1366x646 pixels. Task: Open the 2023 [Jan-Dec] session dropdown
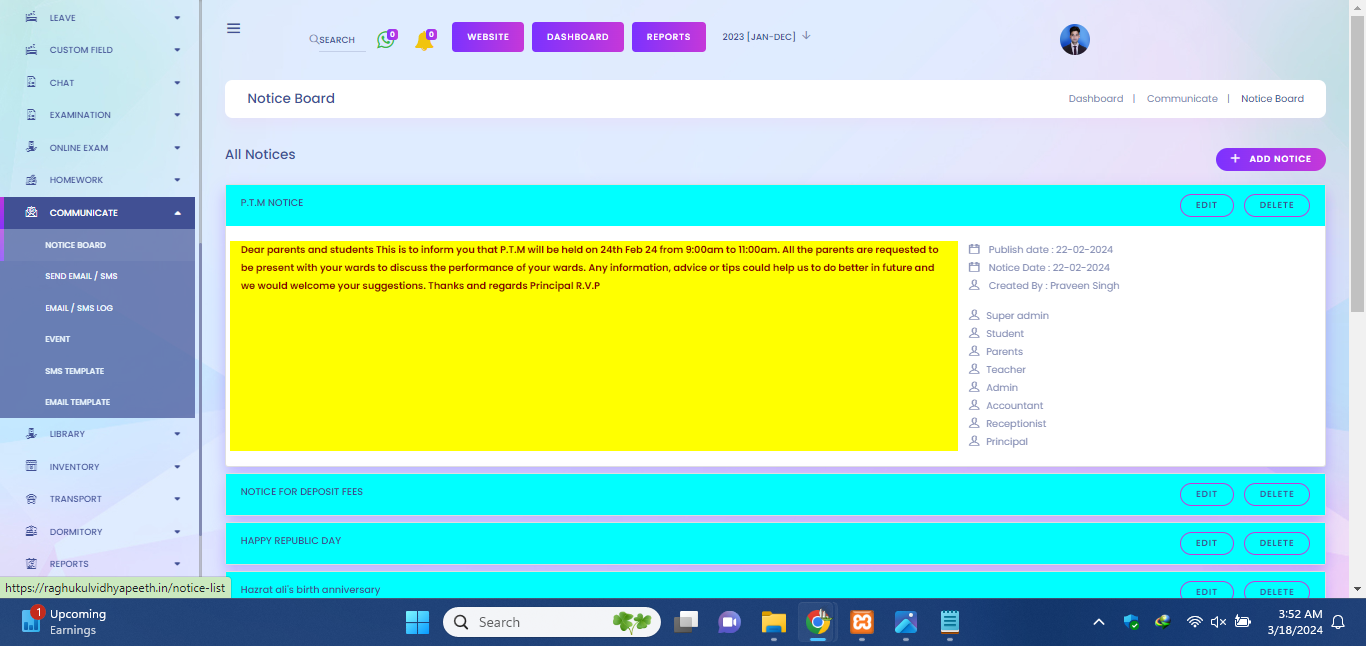click(766, 37)
